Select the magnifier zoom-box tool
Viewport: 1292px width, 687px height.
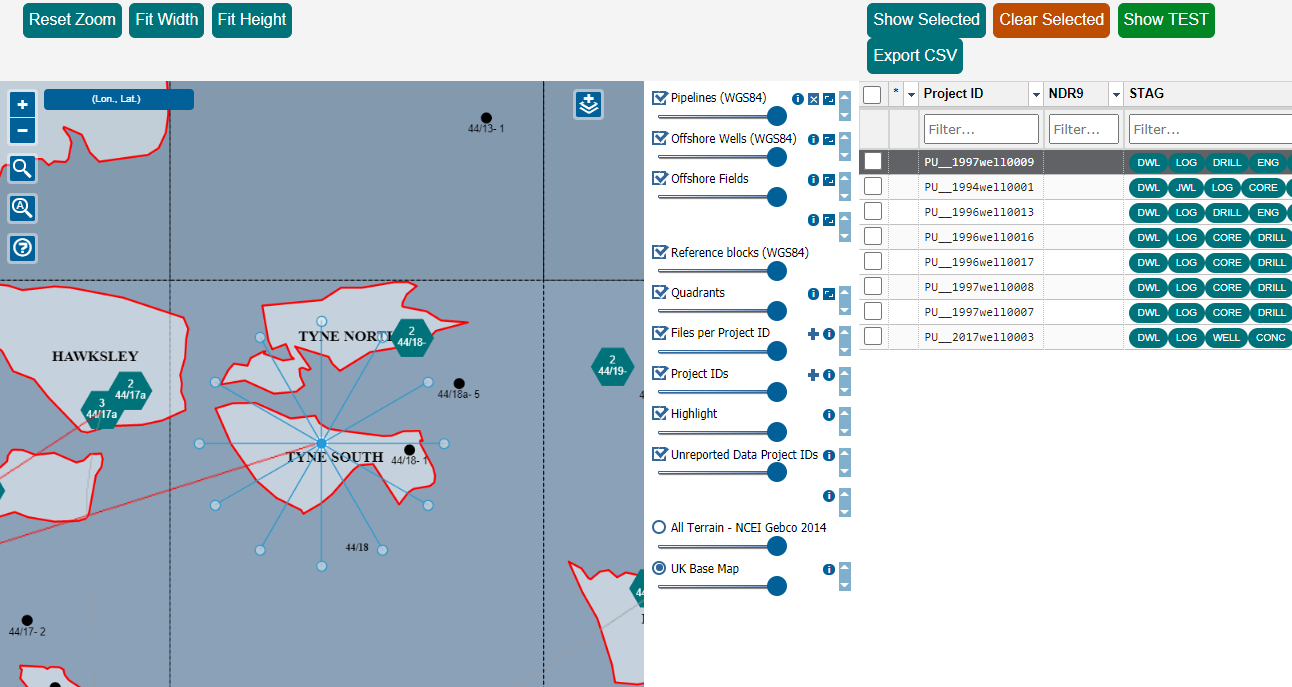click(x=22, y=168)
